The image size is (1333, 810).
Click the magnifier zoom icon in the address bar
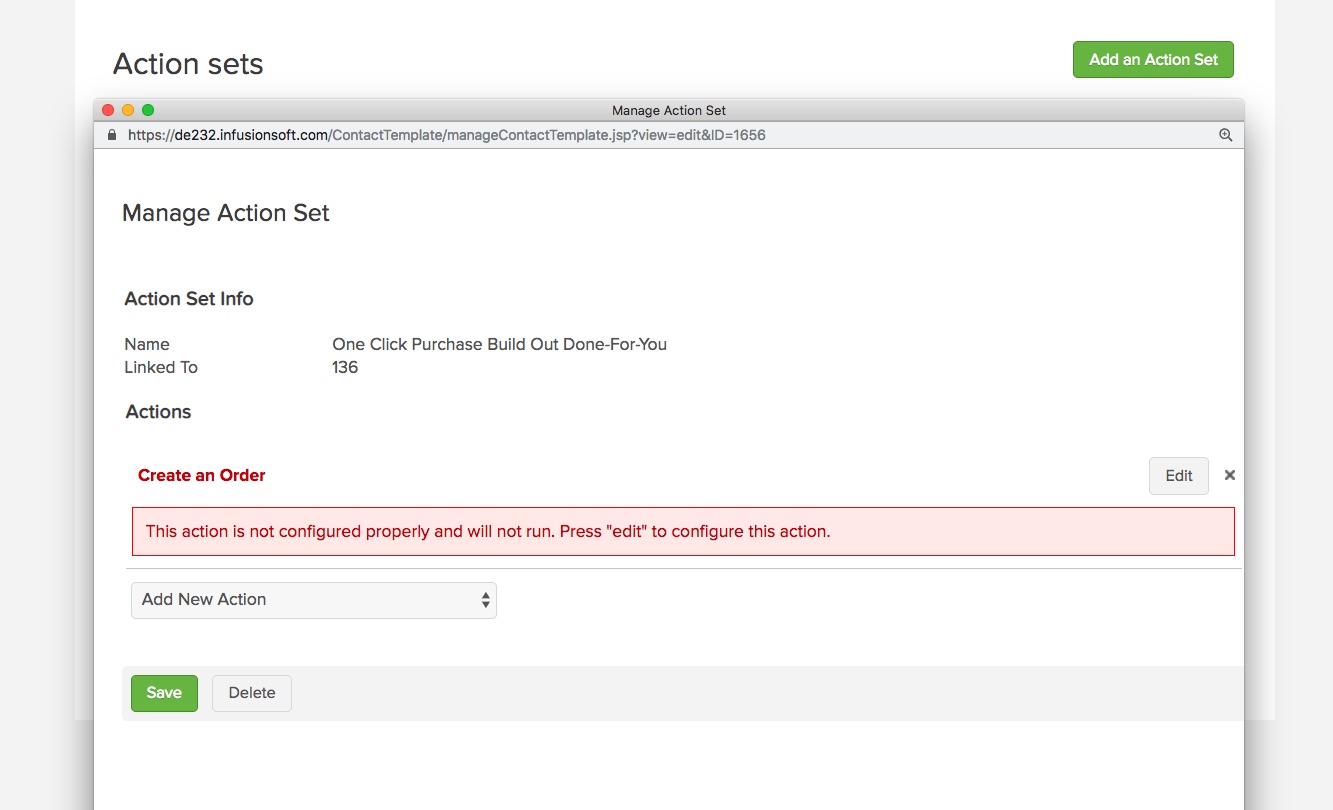pos(1225,134)
